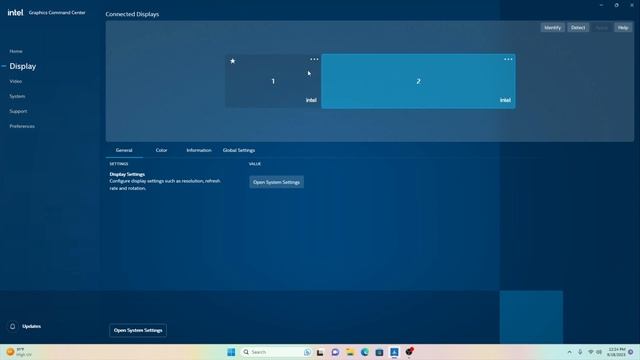The width and height of the screenshot is (640, 360).
Task: Switch to the General tab
Action: point(124,150)
